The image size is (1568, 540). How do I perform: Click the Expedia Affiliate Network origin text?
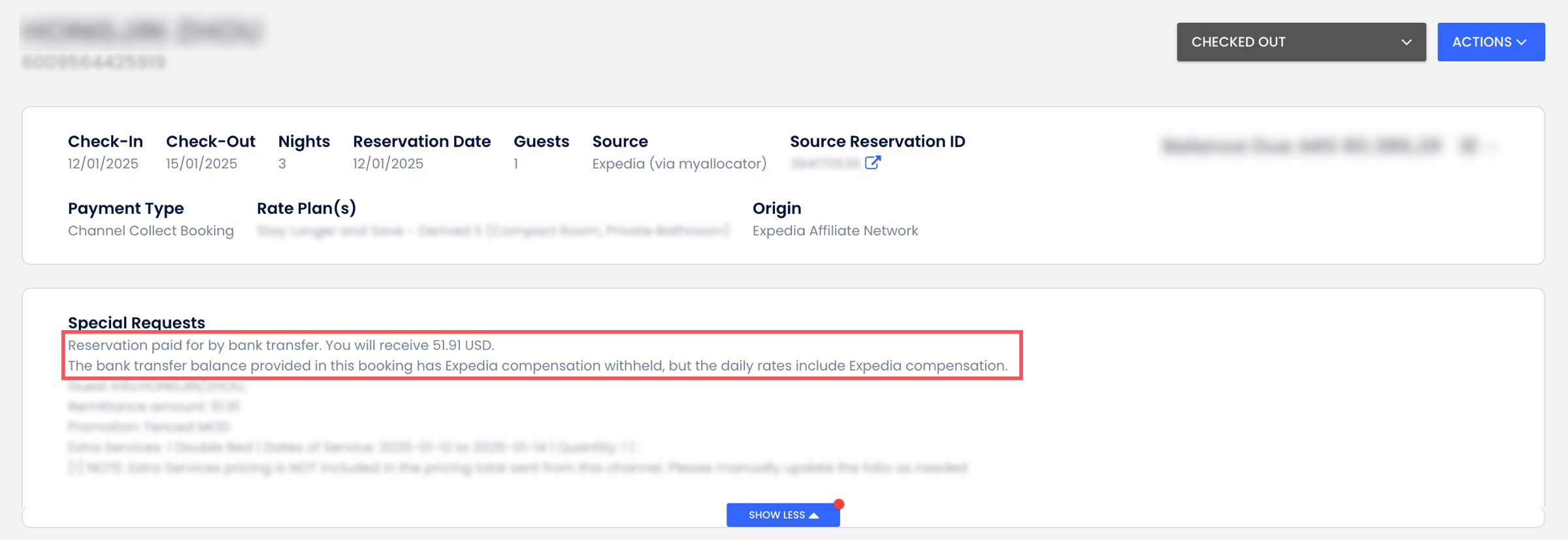click(835, 231)
